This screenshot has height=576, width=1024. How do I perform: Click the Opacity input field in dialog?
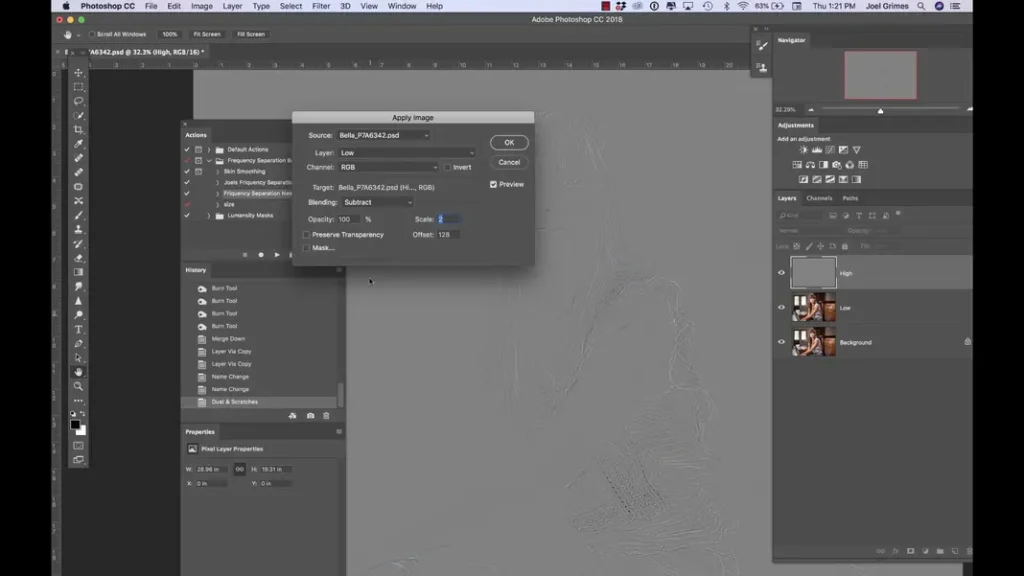click(348, 219)
